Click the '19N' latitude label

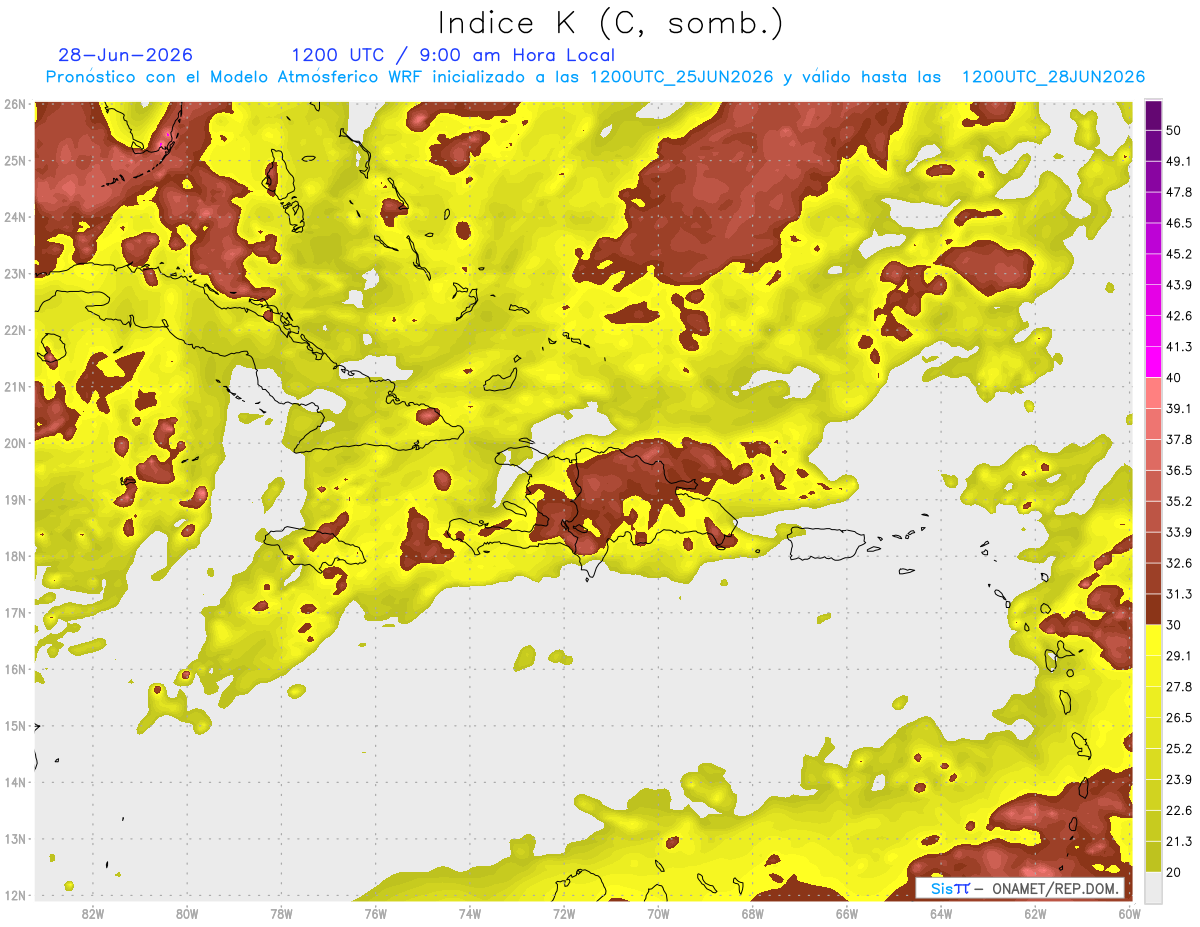(15, 500)
